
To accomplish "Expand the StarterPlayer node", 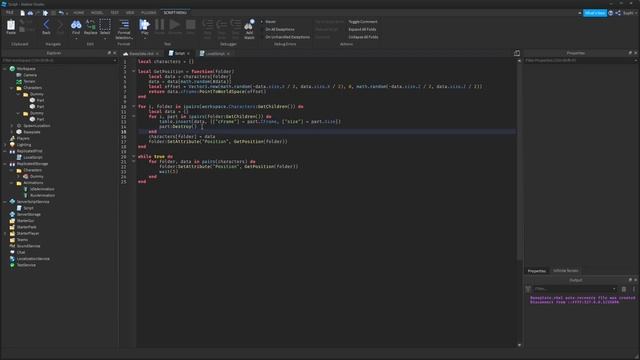I will pos(5,233).
